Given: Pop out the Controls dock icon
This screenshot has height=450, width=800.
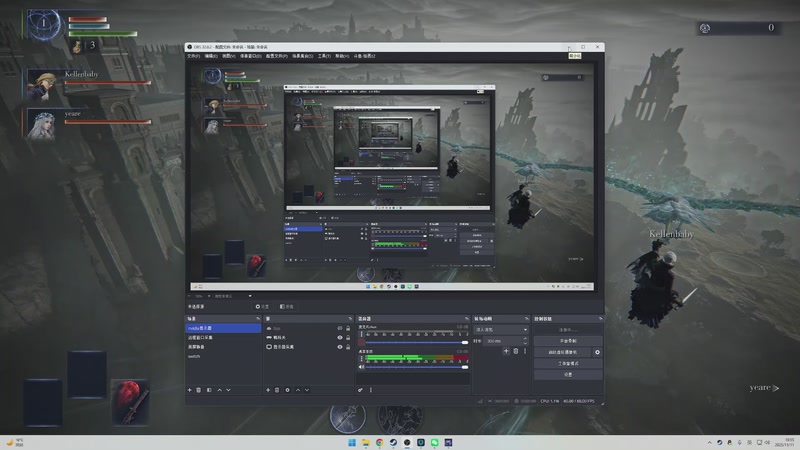Looking at the screenshot, I should click(600, 318).
